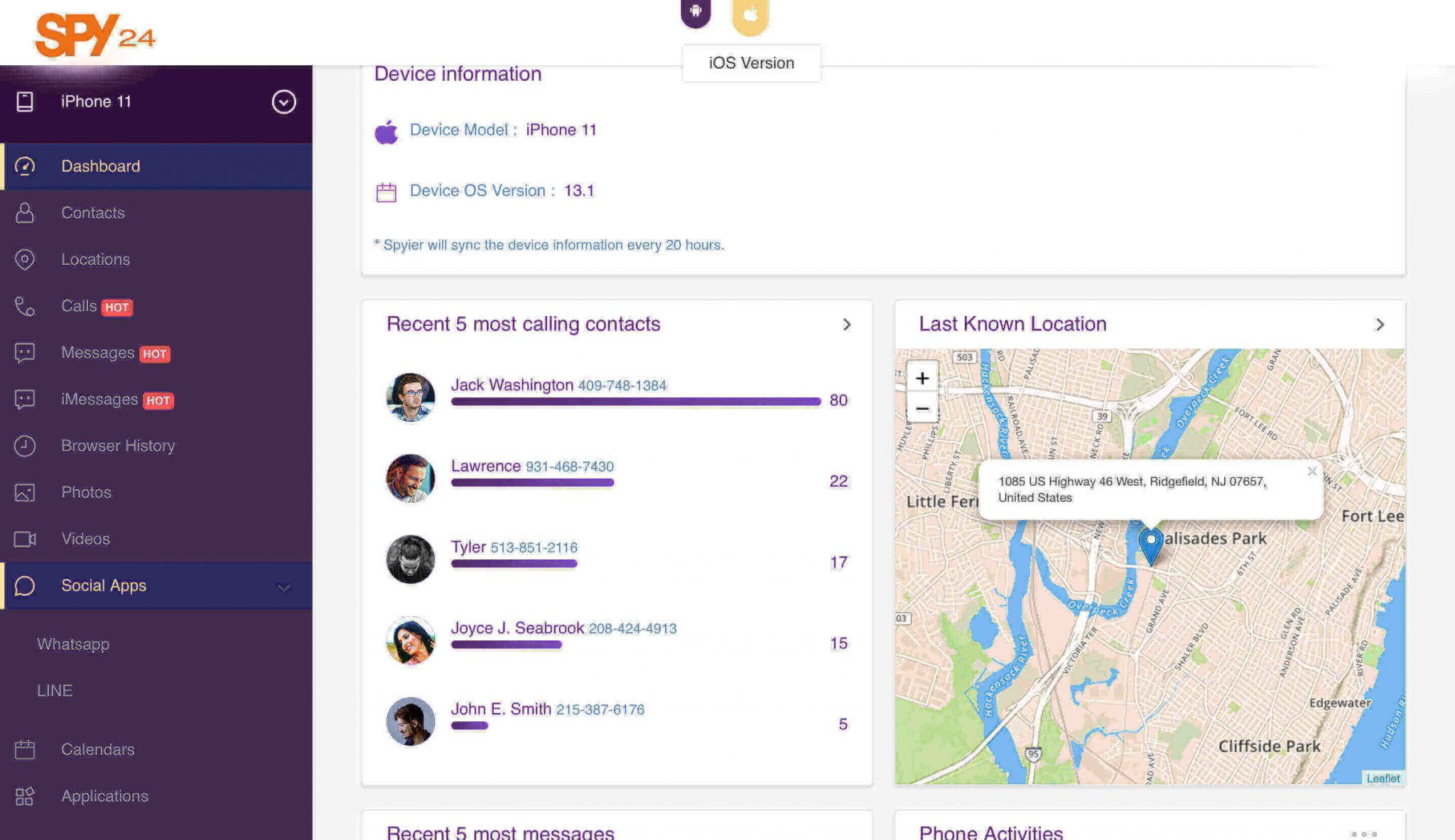Close the map address popup
1455x840 pixels.
coord(1312,471)
